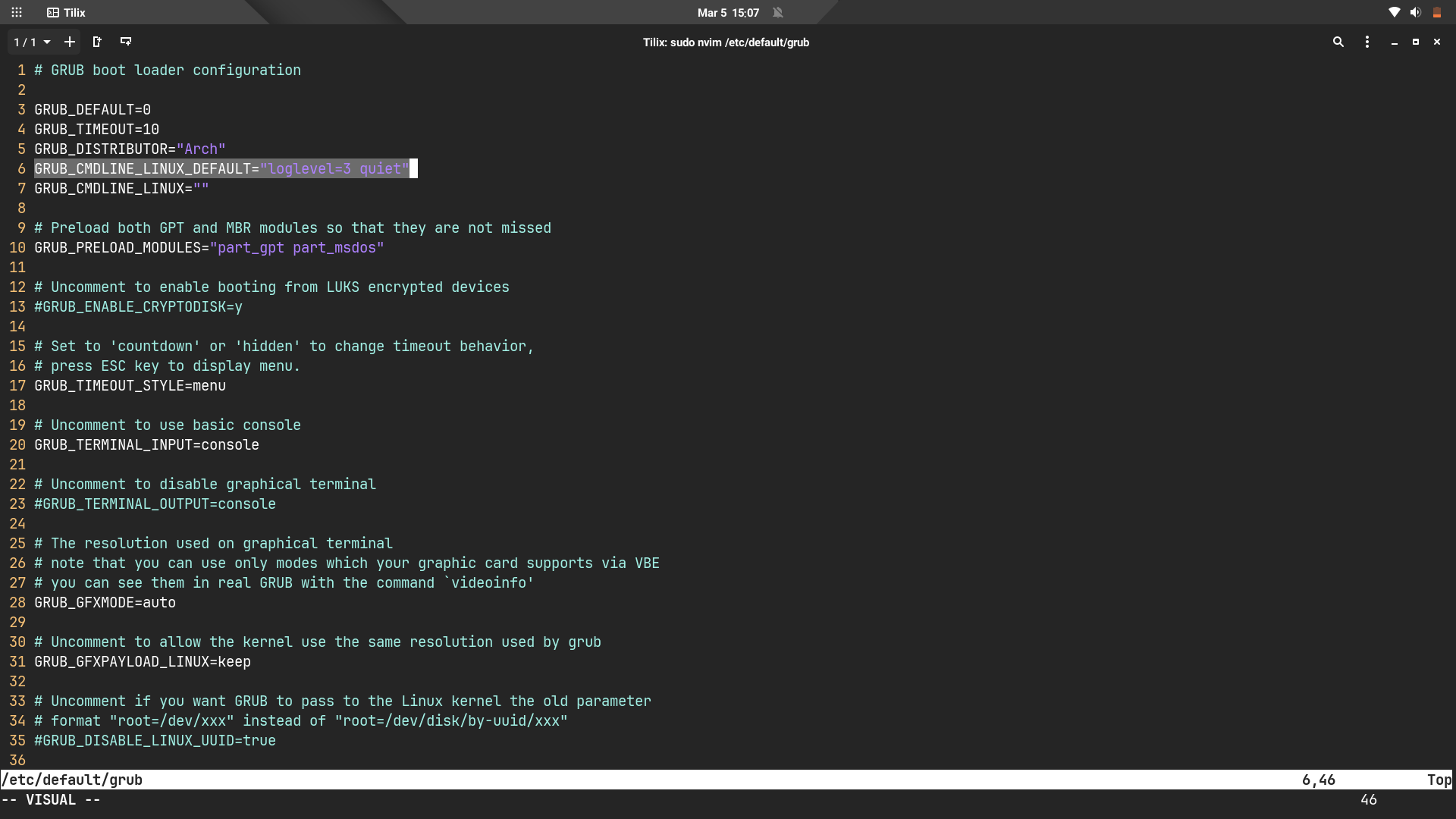Click the battery indicator icon
The height and width of the screenshot is (819, 1456).
(1436, 13)
